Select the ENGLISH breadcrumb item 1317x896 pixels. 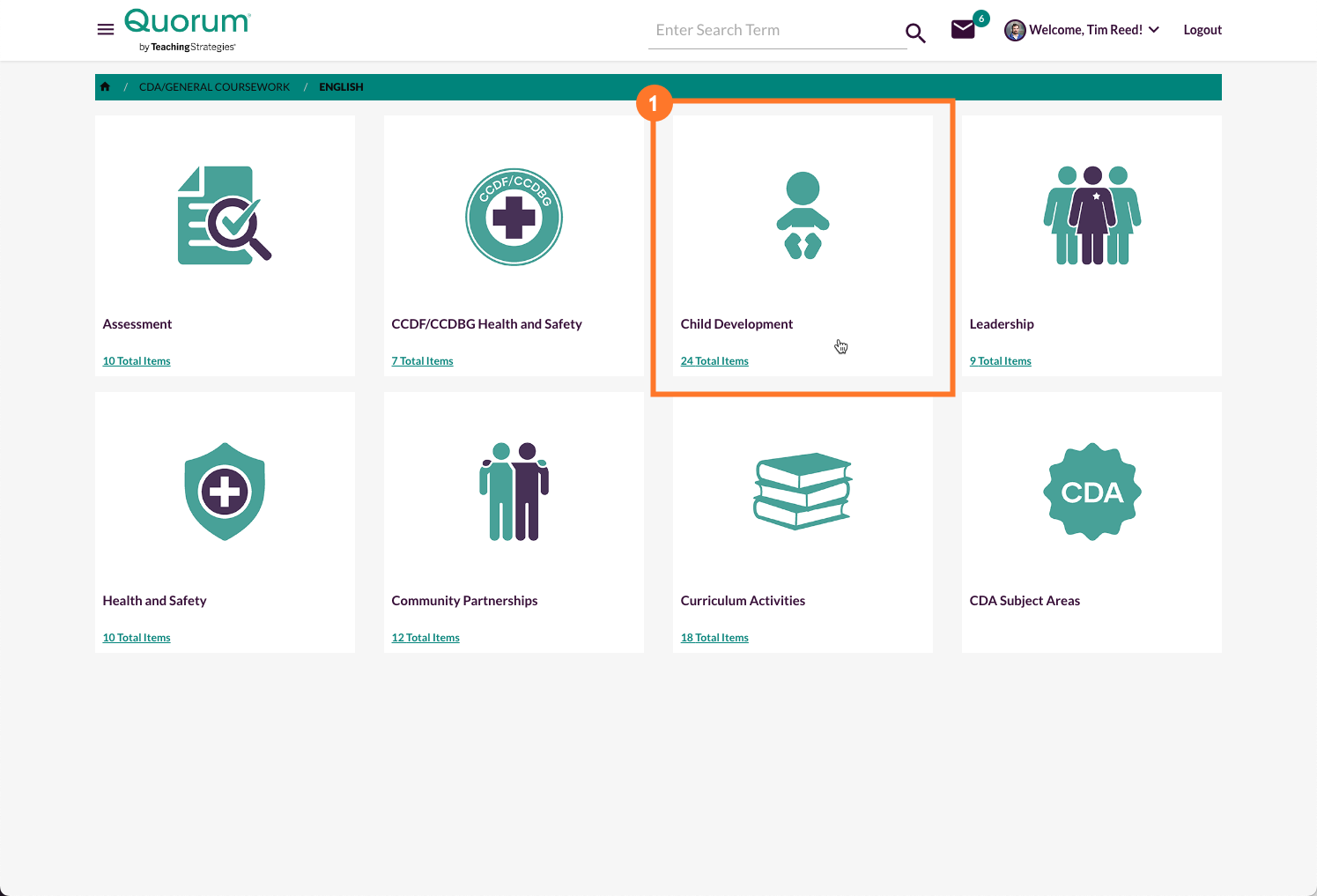[341, 86]
